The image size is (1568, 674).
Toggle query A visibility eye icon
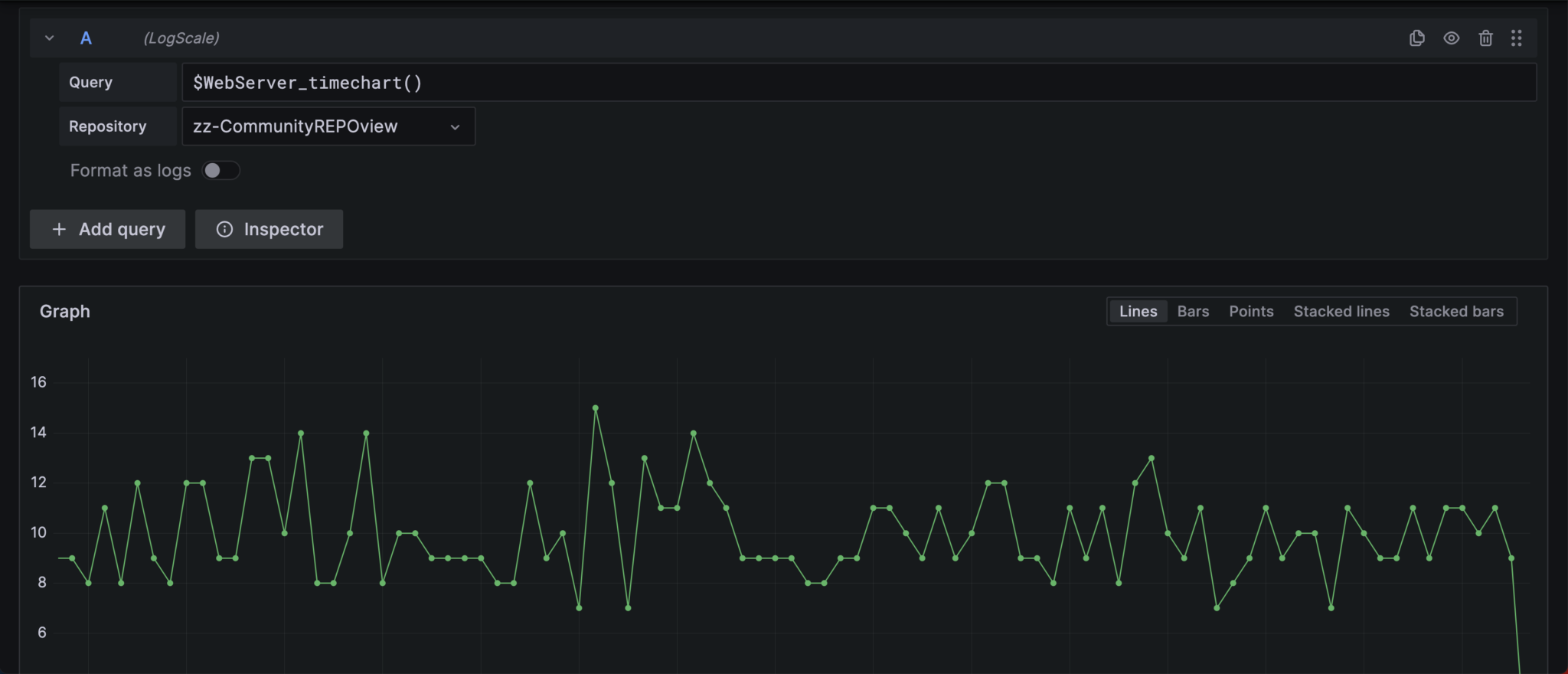[x=1451, y=38]
